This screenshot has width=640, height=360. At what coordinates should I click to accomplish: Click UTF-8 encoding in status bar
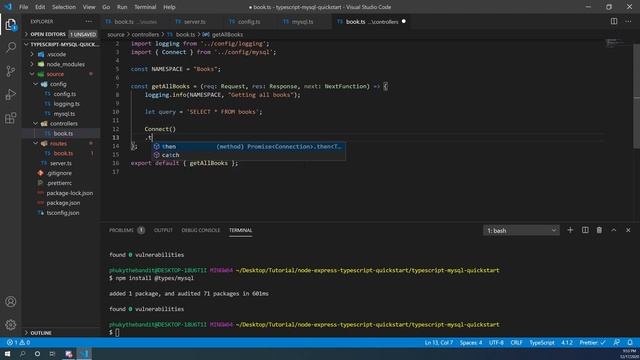[x=496, y=342]
